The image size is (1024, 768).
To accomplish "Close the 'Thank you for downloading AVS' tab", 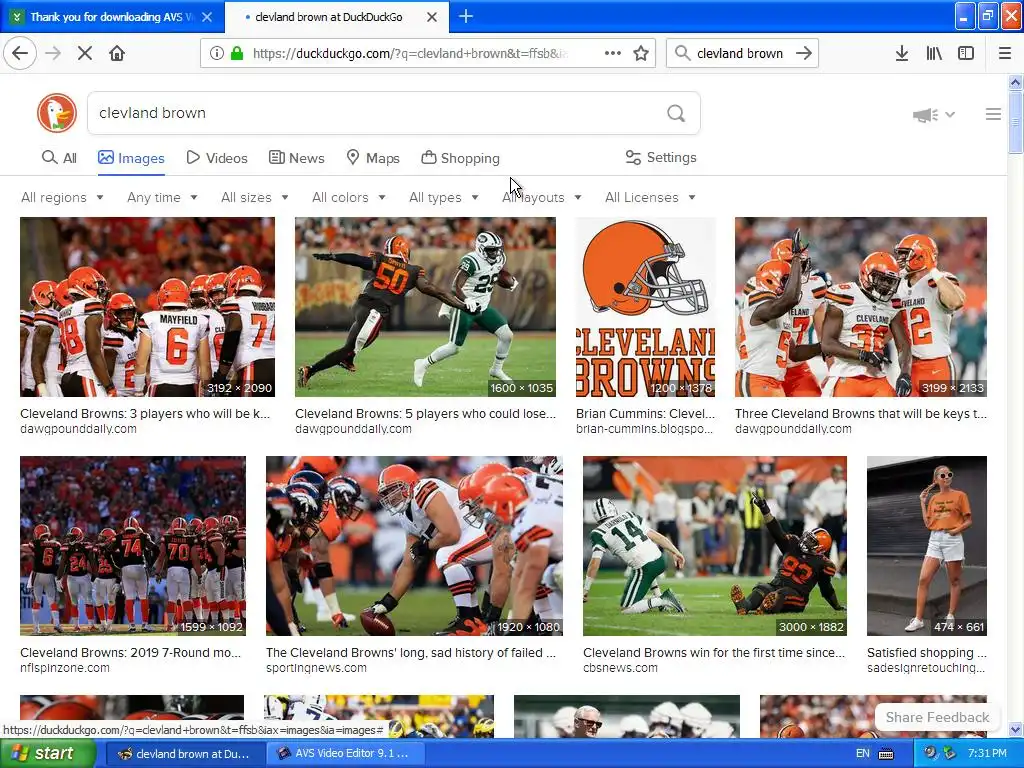I will coord(207,17).
